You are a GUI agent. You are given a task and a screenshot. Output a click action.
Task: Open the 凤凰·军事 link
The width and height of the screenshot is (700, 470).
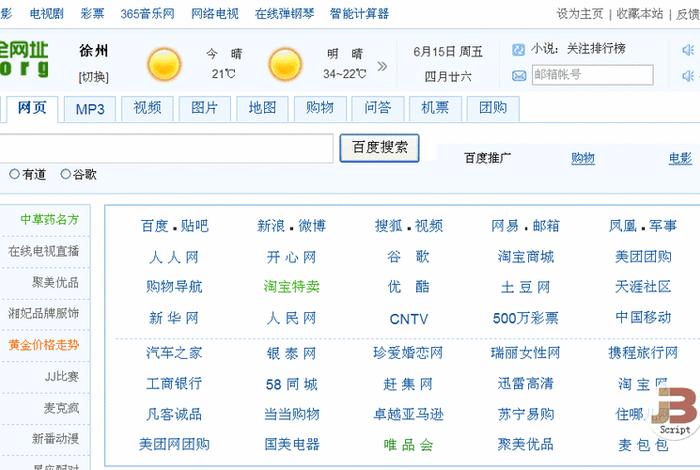(x=643, y=226)
